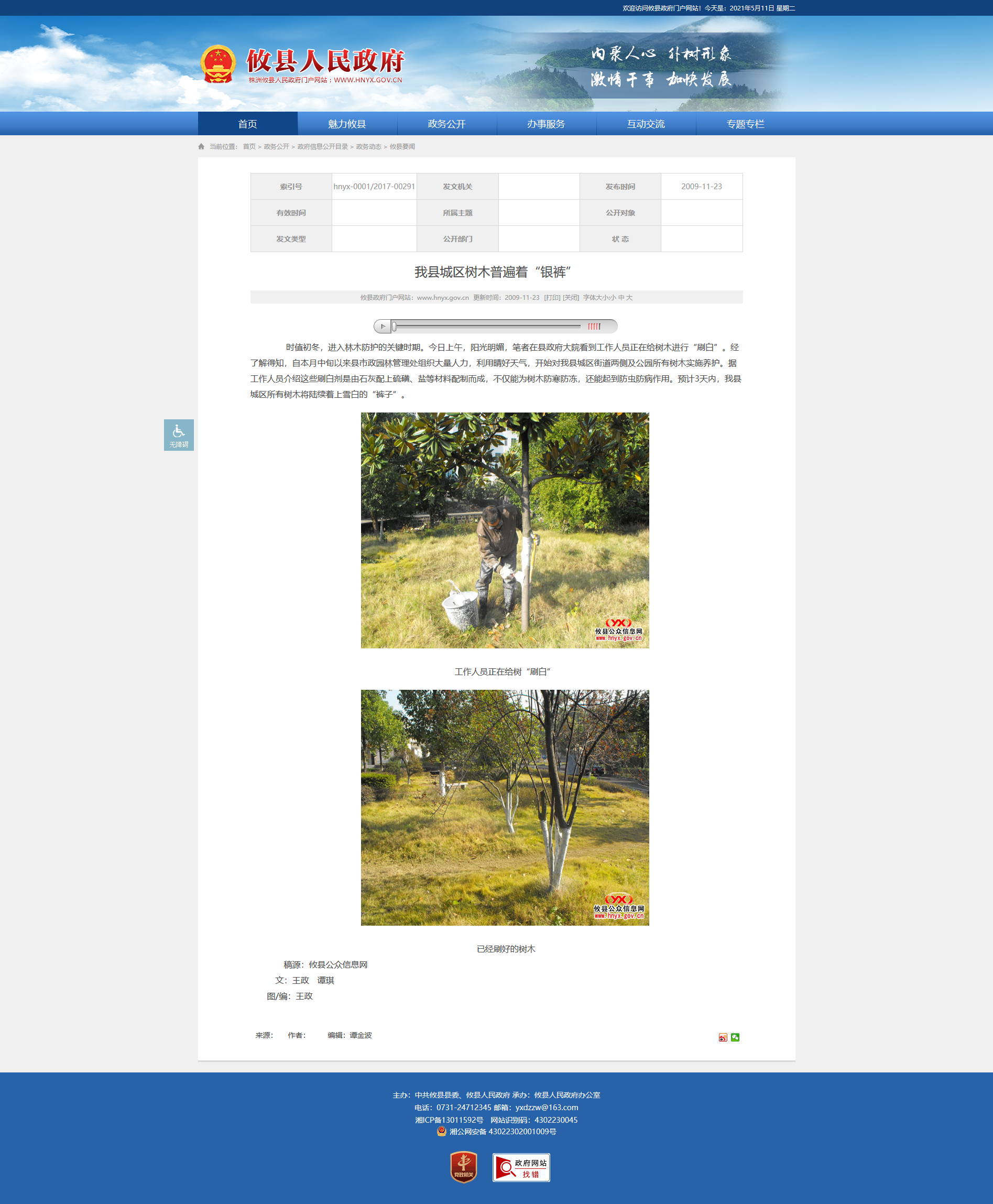Click the worker whitewashing tree photo
Screen dimensions: 993x1204
click(505, 530)
